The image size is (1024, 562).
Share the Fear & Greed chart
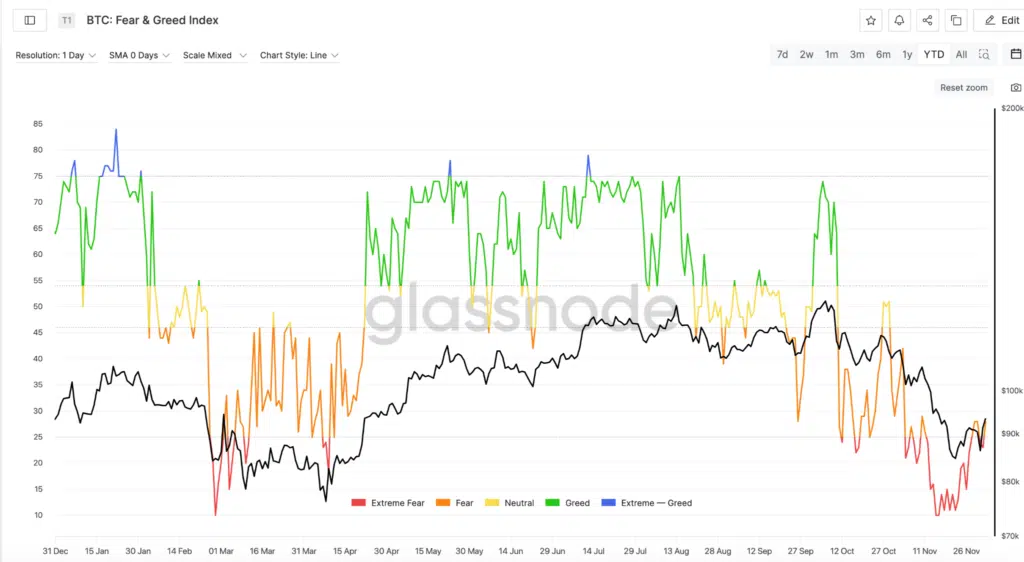(927, 20)
